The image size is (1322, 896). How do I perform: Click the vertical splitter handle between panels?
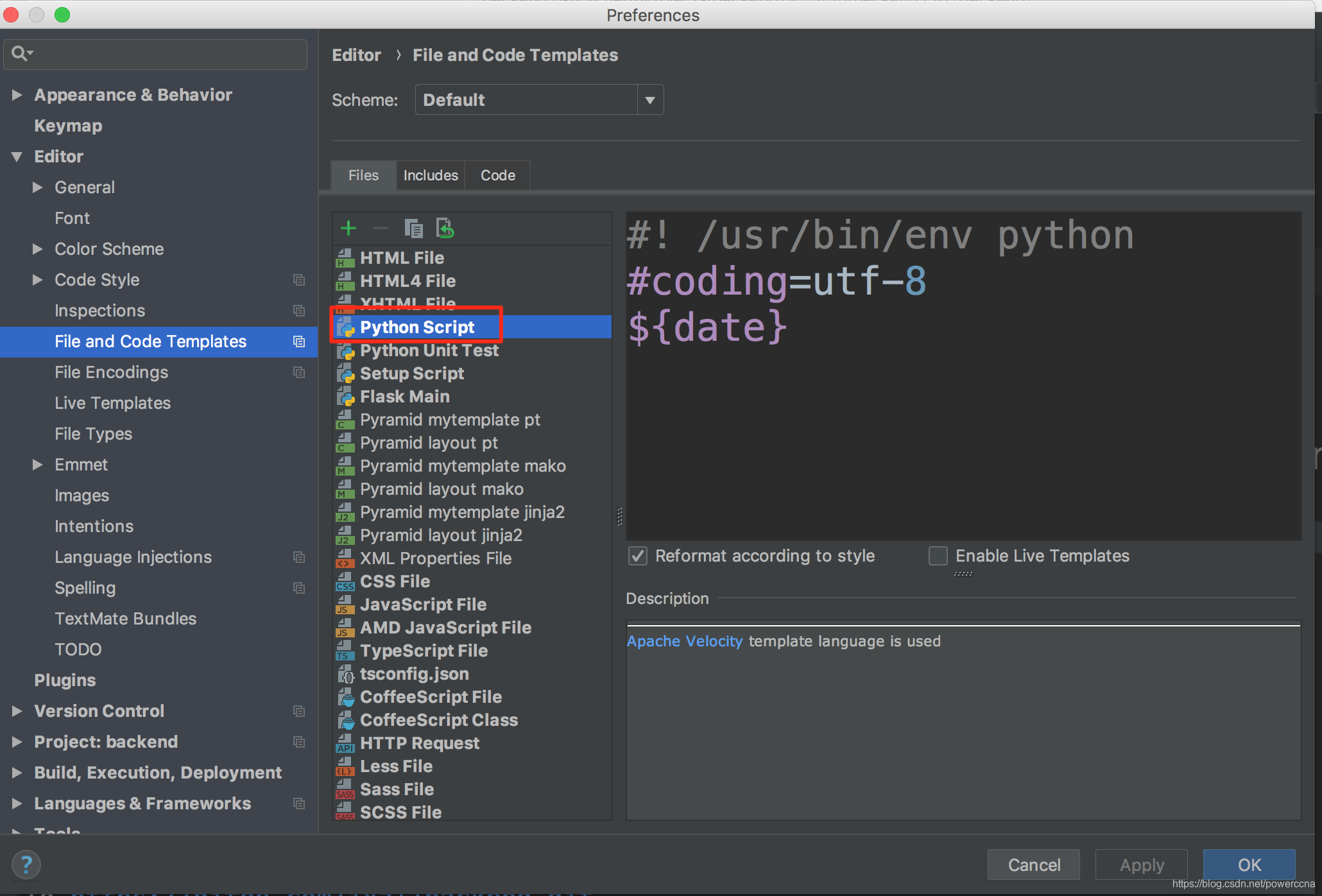pos(619,516)
